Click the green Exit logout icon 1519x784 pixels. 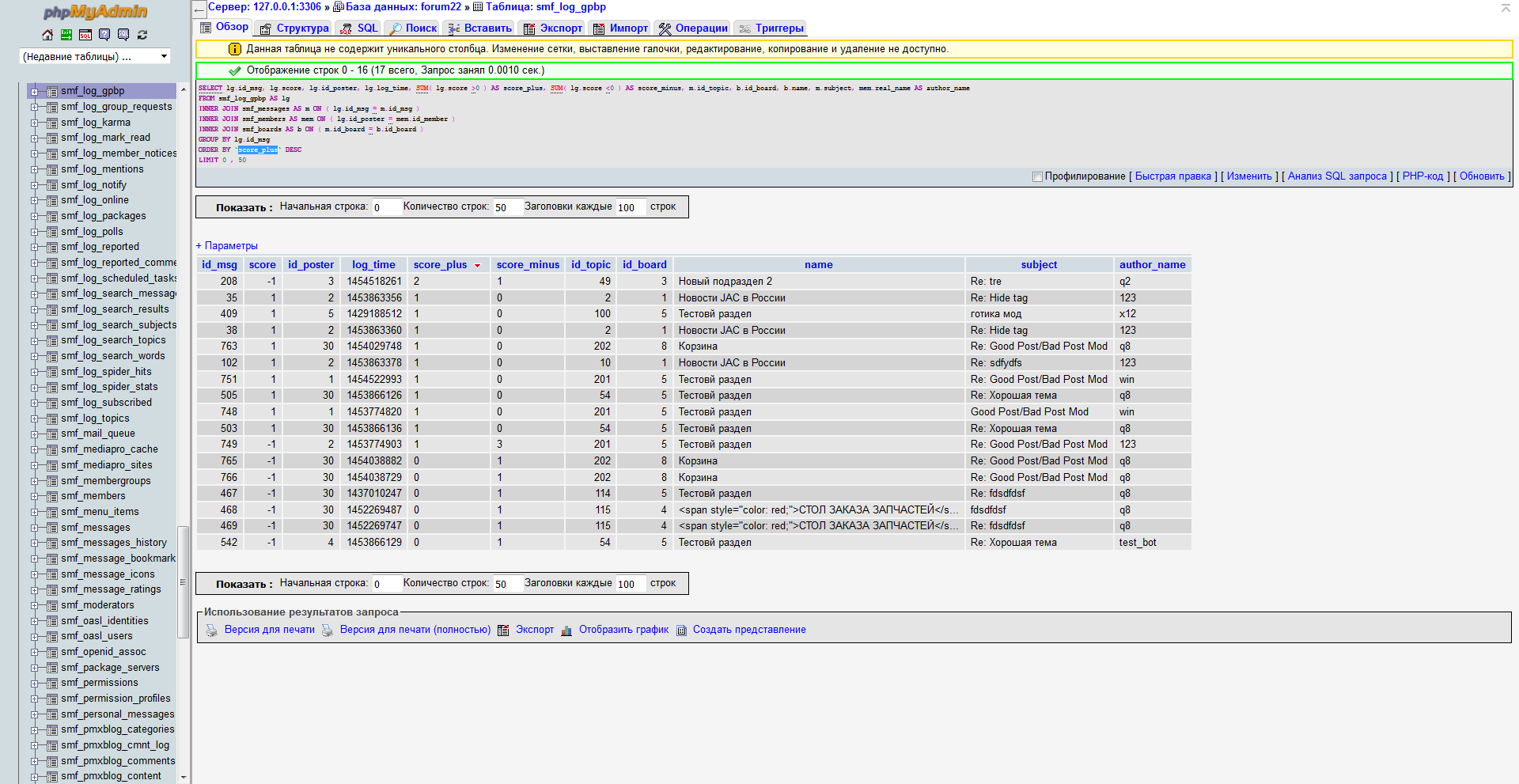click(66, 35)
